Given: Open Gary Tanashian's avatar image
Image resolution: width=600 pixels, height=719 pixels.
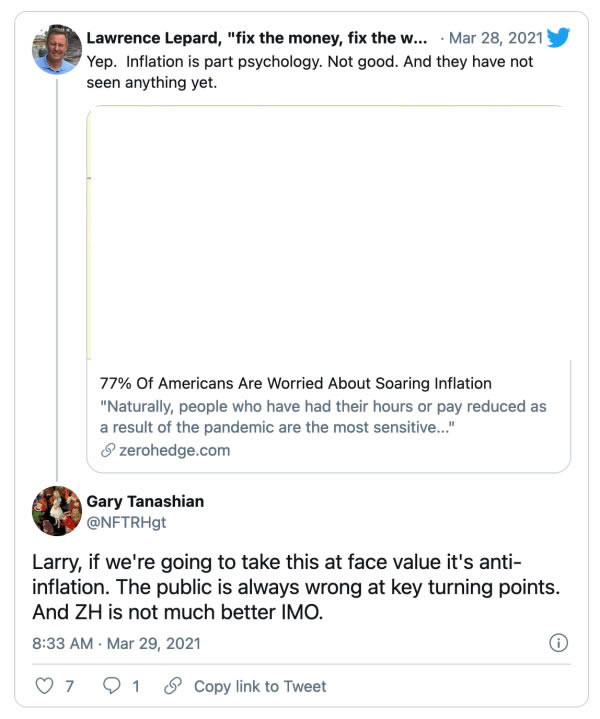Looking at the screenshot, I should coord(57,511).
